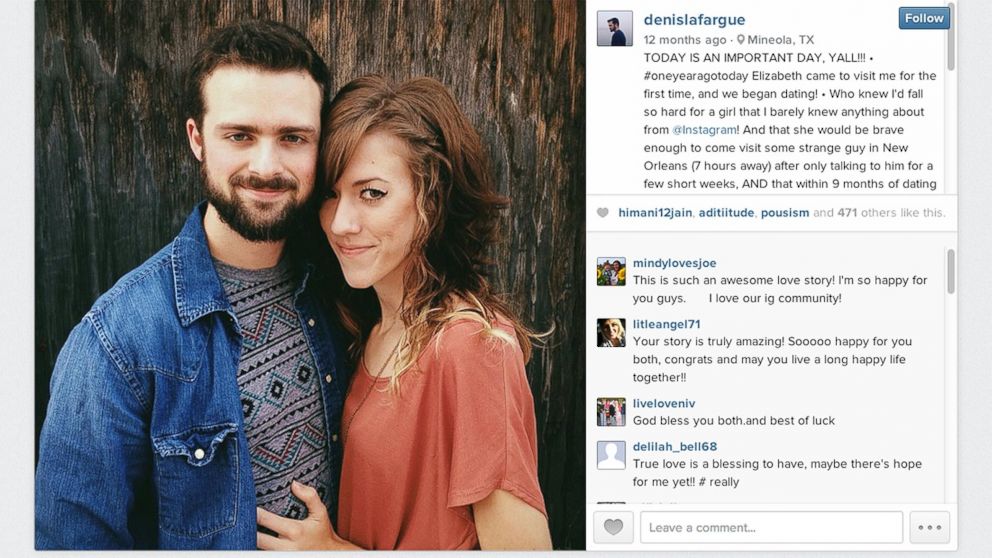The image size is (992, 558).
Task: Click the heart like button beside comment box
Action: point(613,526)
